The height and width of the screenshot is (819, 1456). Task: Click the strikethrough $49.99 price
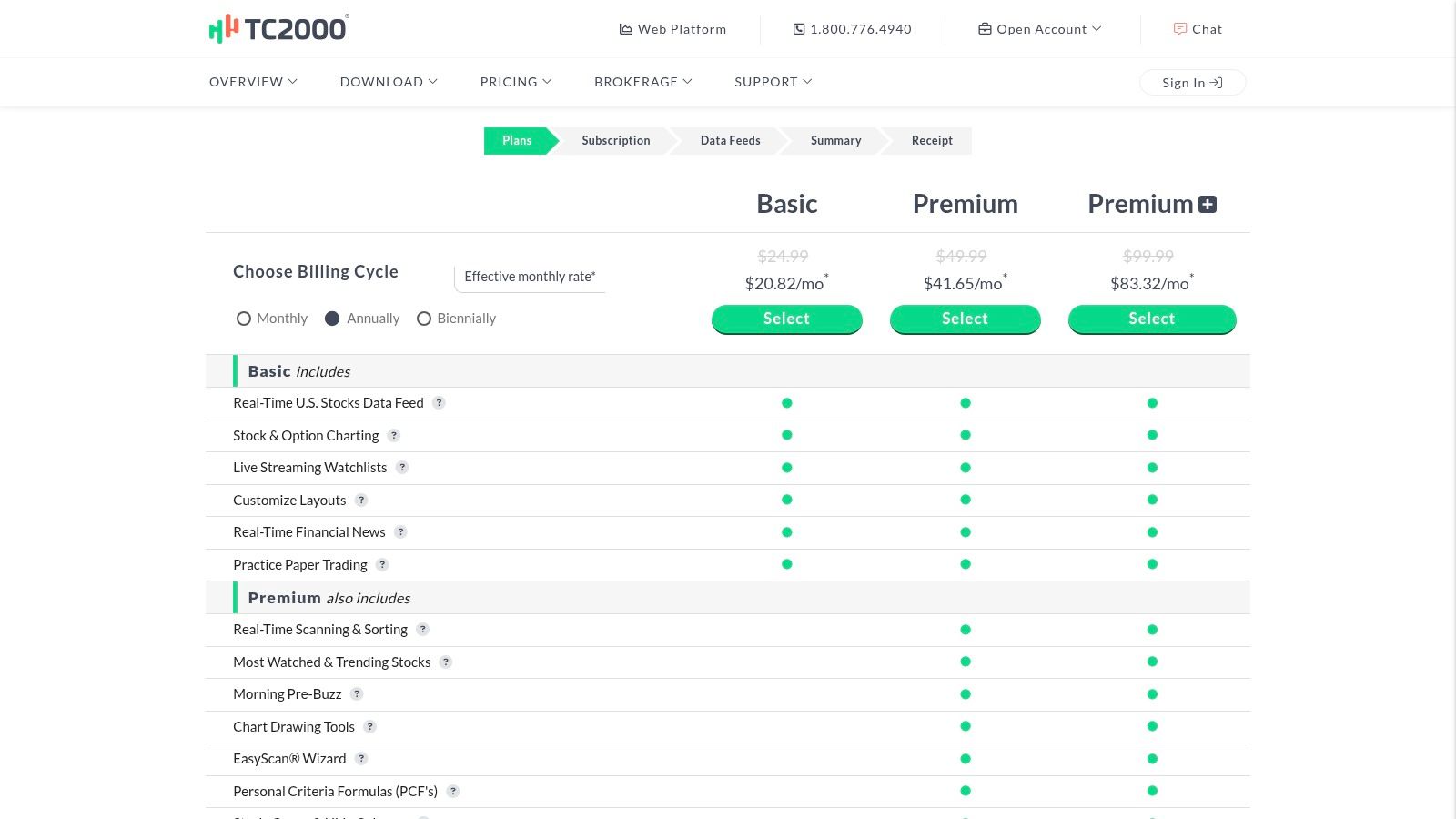coord(962,257)
